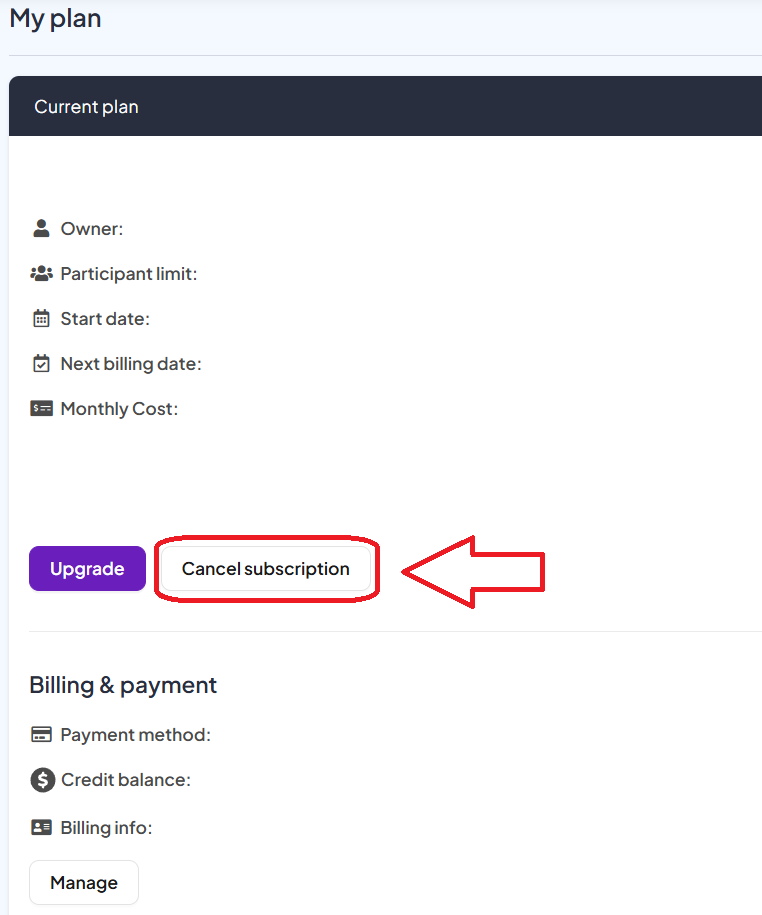Click the red arrow pointing at Cancel subscription
Screen dimensions: 762x915
474,571
